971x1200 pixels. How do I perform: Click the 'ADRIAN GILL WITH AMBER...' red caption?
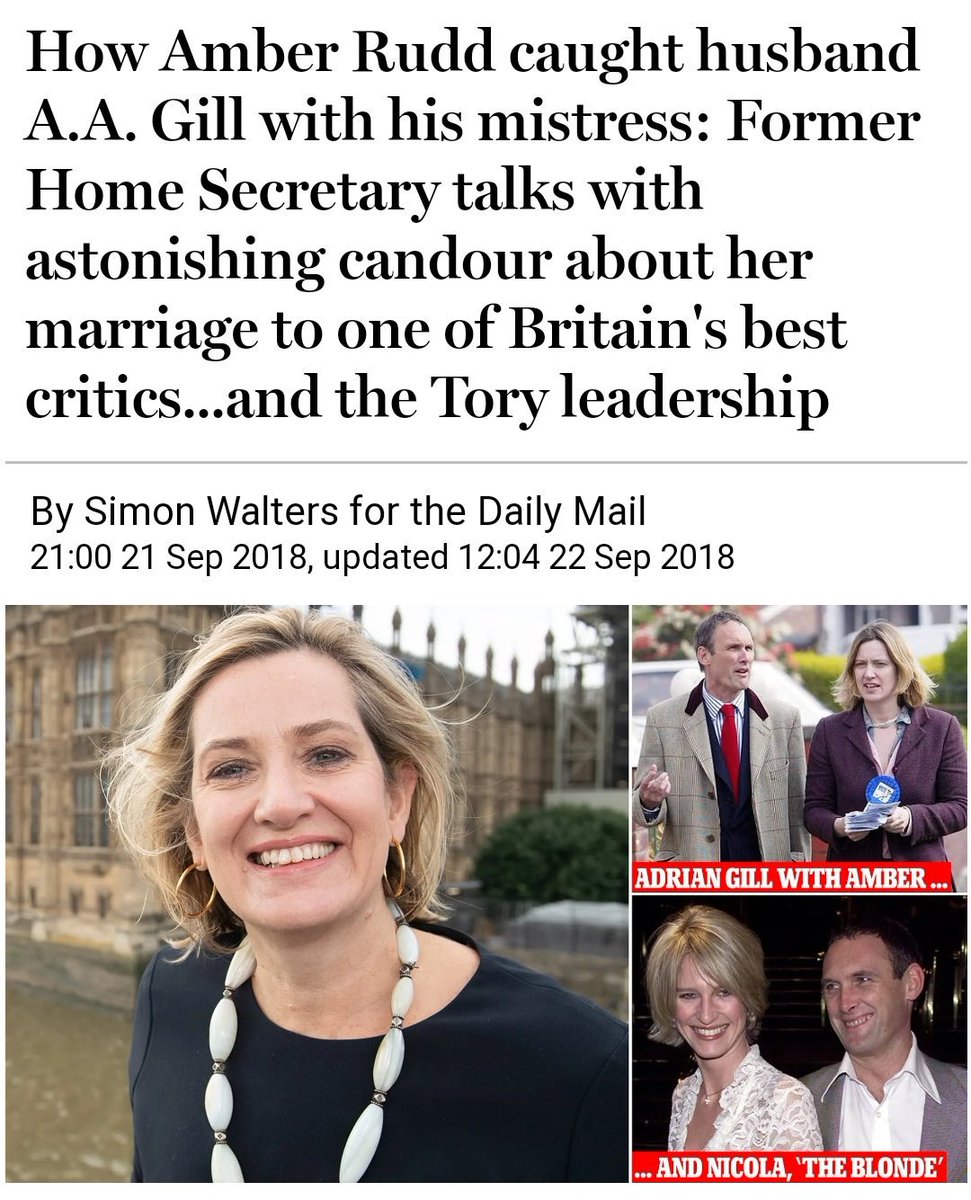pos(793,878)
